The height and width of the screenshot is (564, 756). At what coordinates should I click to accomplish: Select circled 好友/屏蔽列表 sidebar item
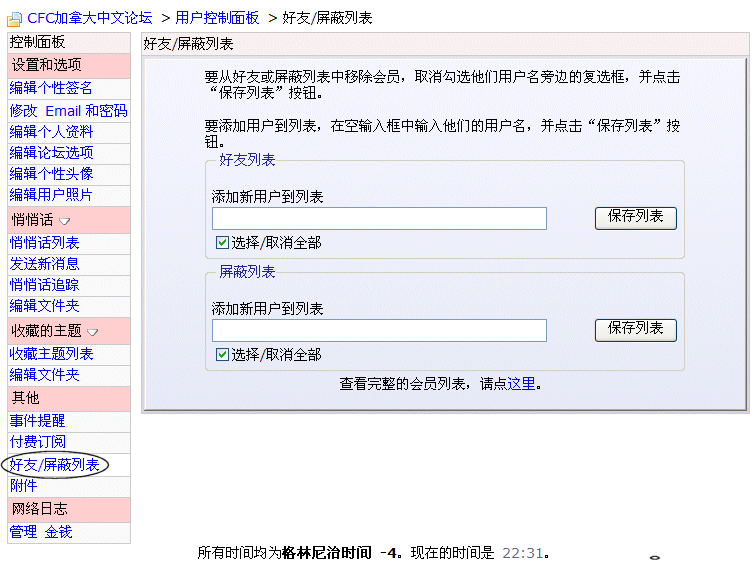(x=54, y=465)
